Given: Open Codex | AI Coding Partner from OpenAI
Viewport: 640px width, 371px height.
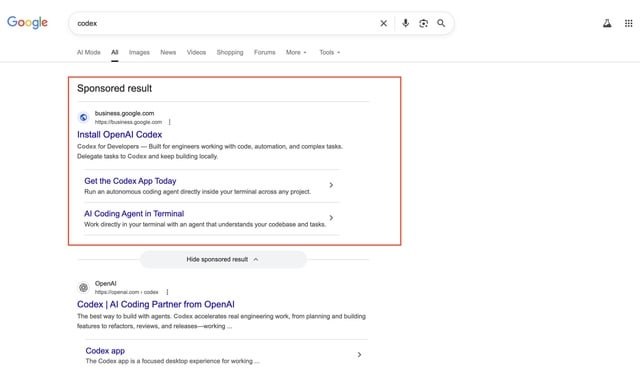Looking at the screenshot, I should [156, 304].
